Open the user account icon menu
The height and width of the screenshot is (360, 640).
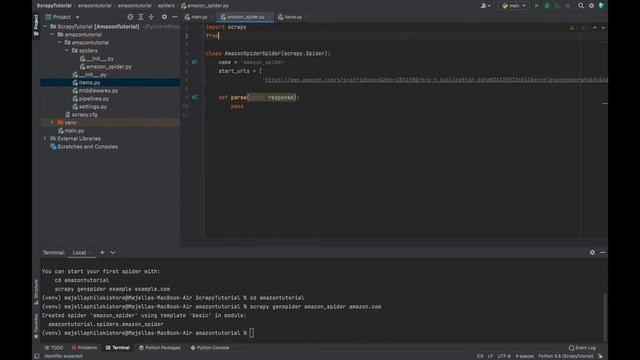[x=485, y=6]
